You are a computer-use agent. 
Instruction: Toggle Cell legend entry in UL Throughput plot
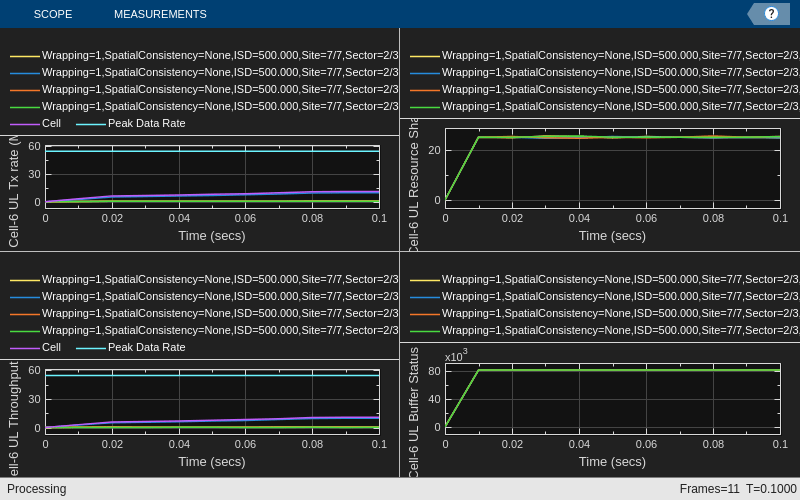[36, 347]
